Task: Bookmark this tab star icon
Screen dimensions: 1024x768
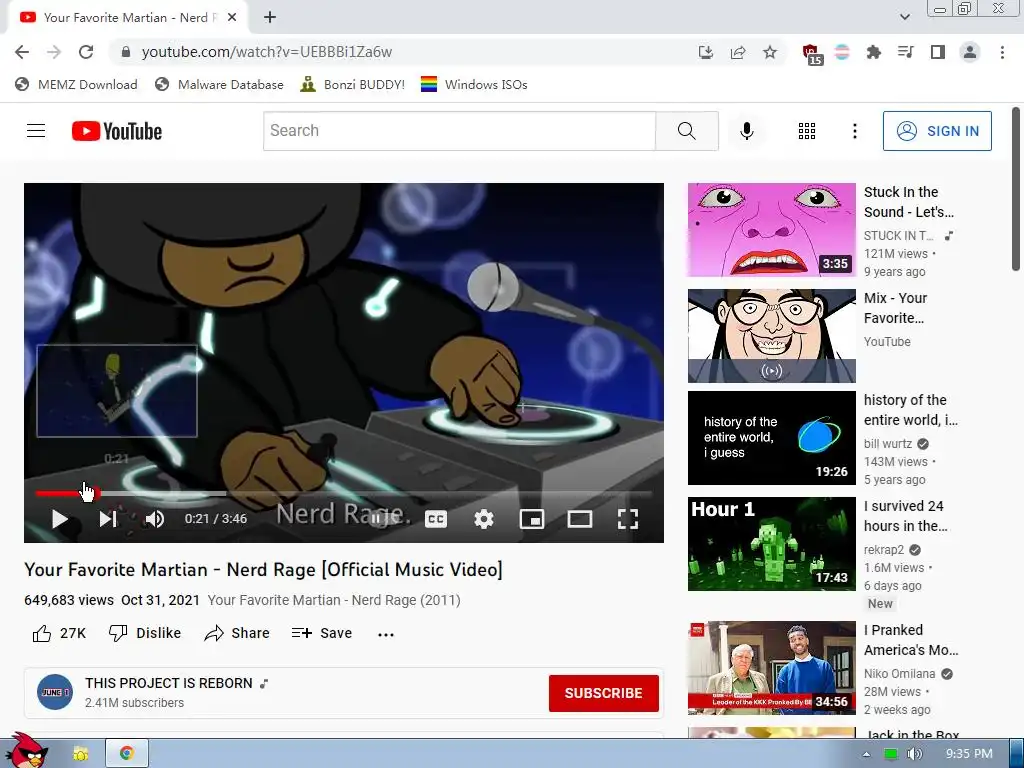Action: point(770,52)
